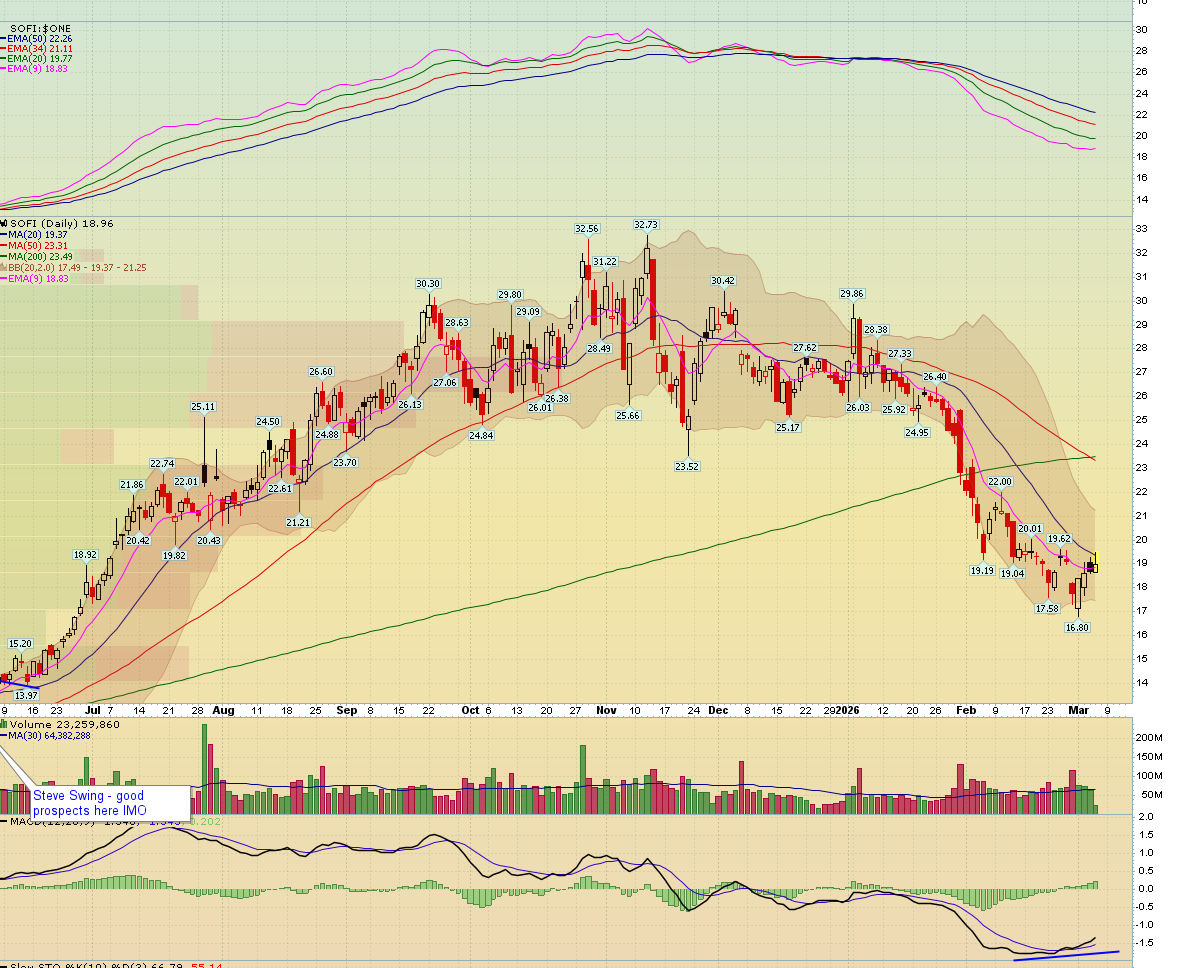Click the green MA(200) 23.49 legend entry
1187x968 pixels.
(x=38, y=257)
